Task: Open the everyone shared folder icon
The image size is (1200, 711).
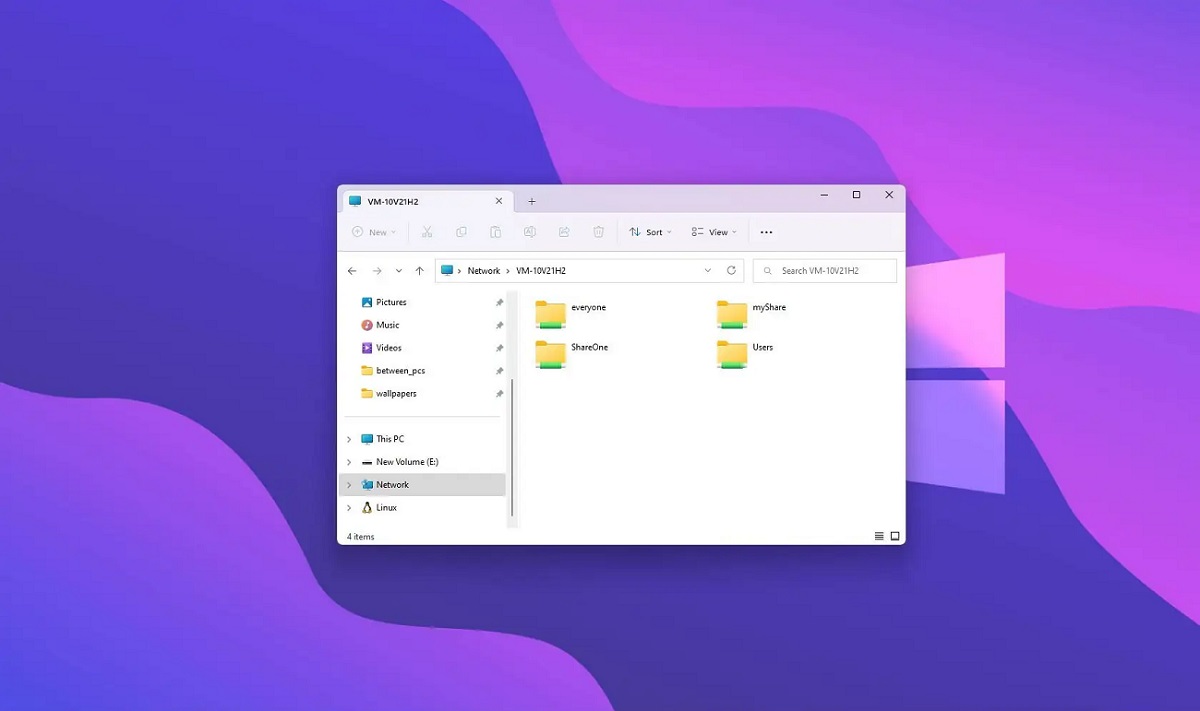Action: [x=550, y=314]
